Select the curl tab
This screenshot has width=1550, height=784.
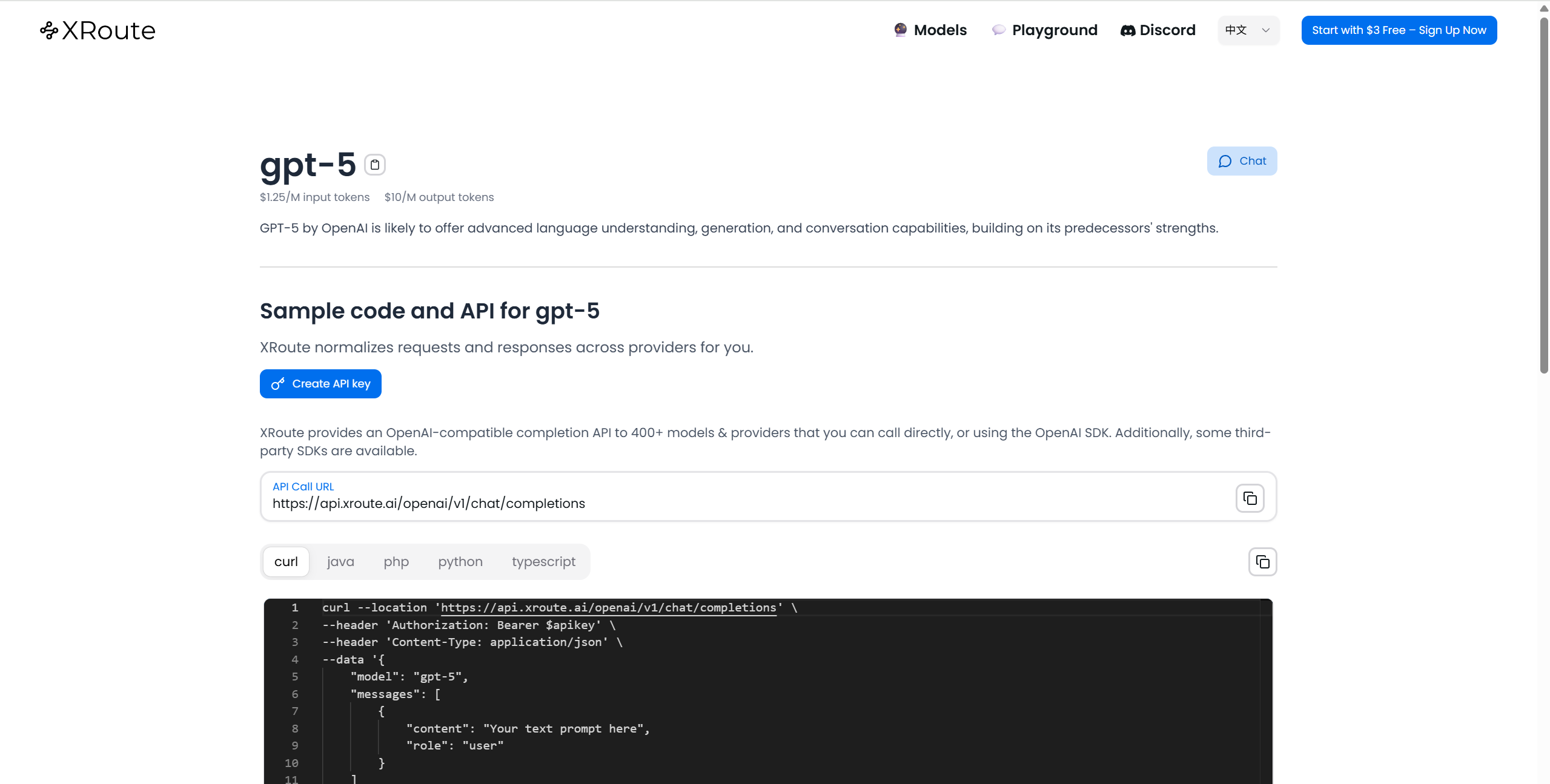286,562
